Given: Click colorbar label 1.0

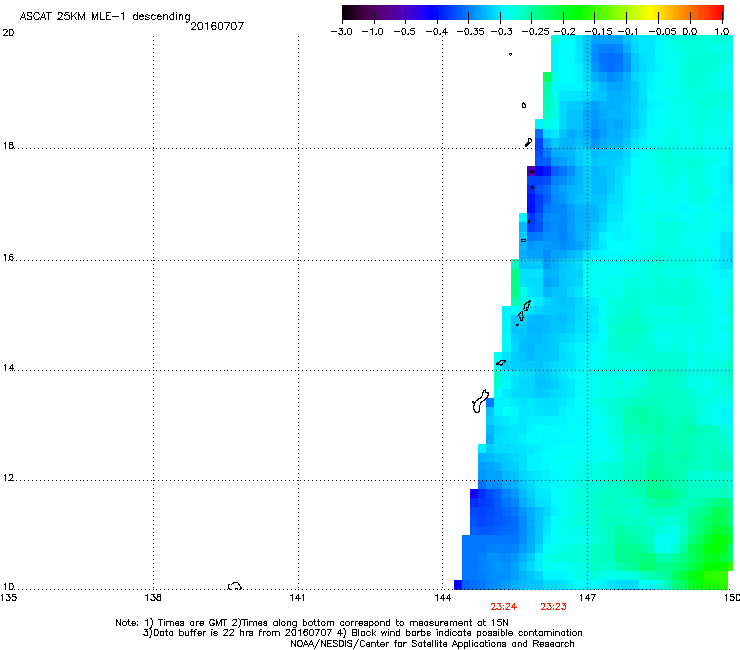Looking at the screenshot, I should 722,32.
